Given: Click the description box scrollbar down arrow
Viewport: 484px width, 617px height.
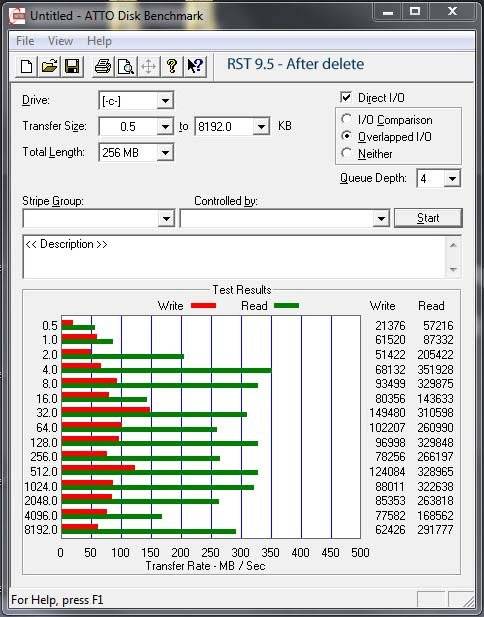Looking at the screenshot, I should [x=453, y=270].
